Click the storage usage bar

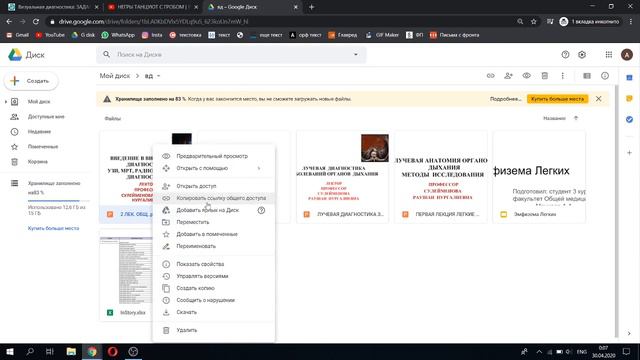(59, 200)
